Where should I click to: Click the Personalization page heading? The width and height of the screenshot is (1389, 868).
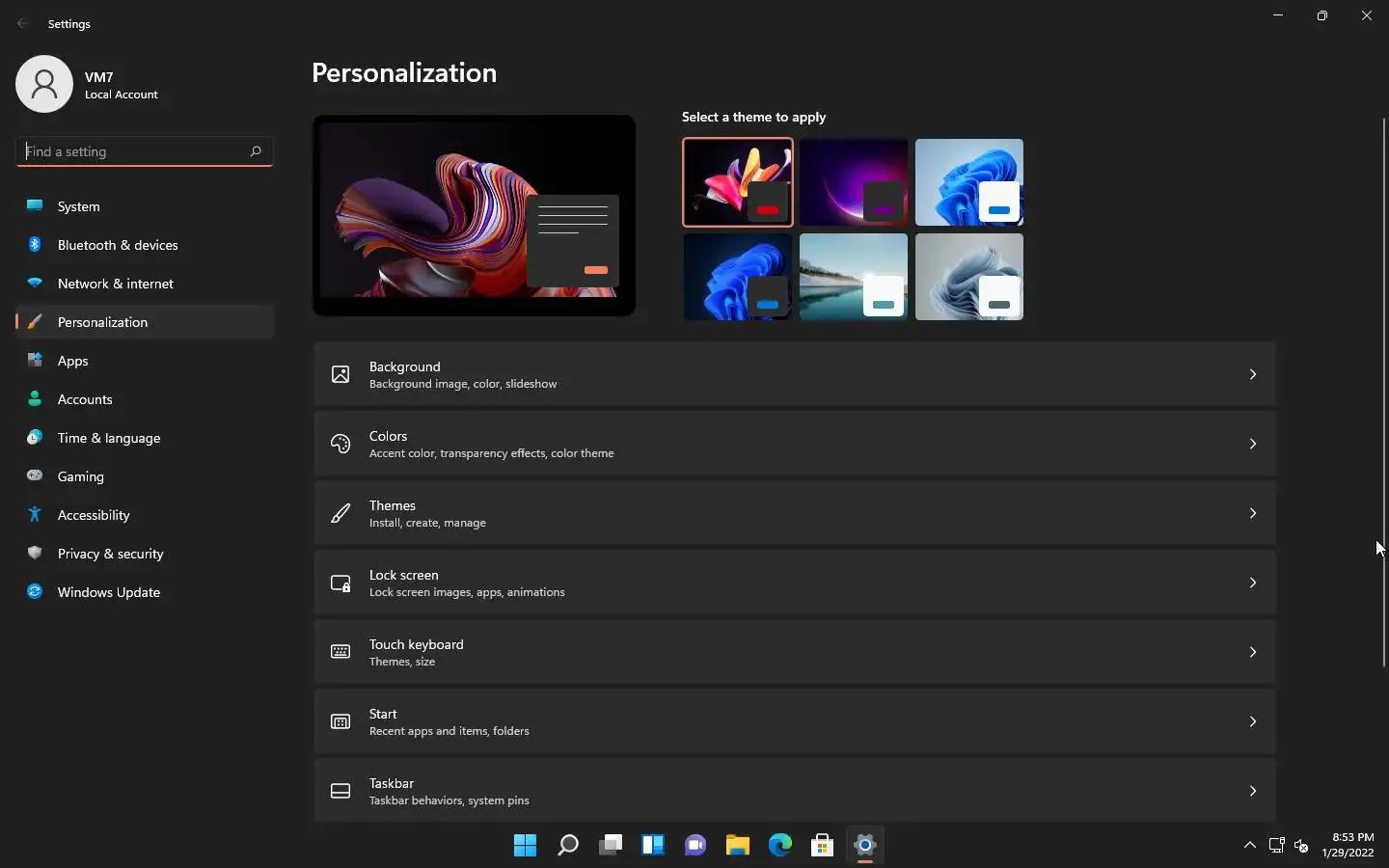pyautogui.click(x=404, y=73)
